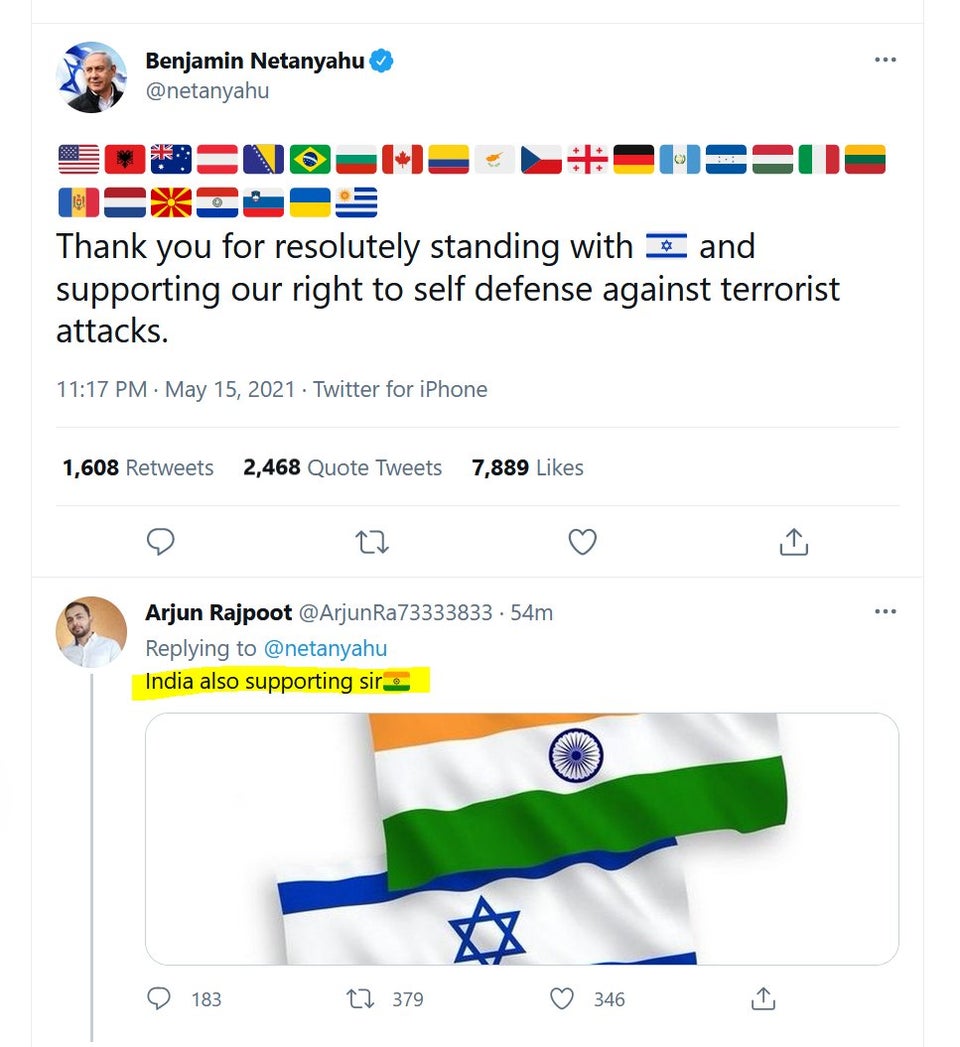This screenshot has height=1047, width=960.
Task: Reply to Netanyahu's main tweet
Action: point(161,542)
